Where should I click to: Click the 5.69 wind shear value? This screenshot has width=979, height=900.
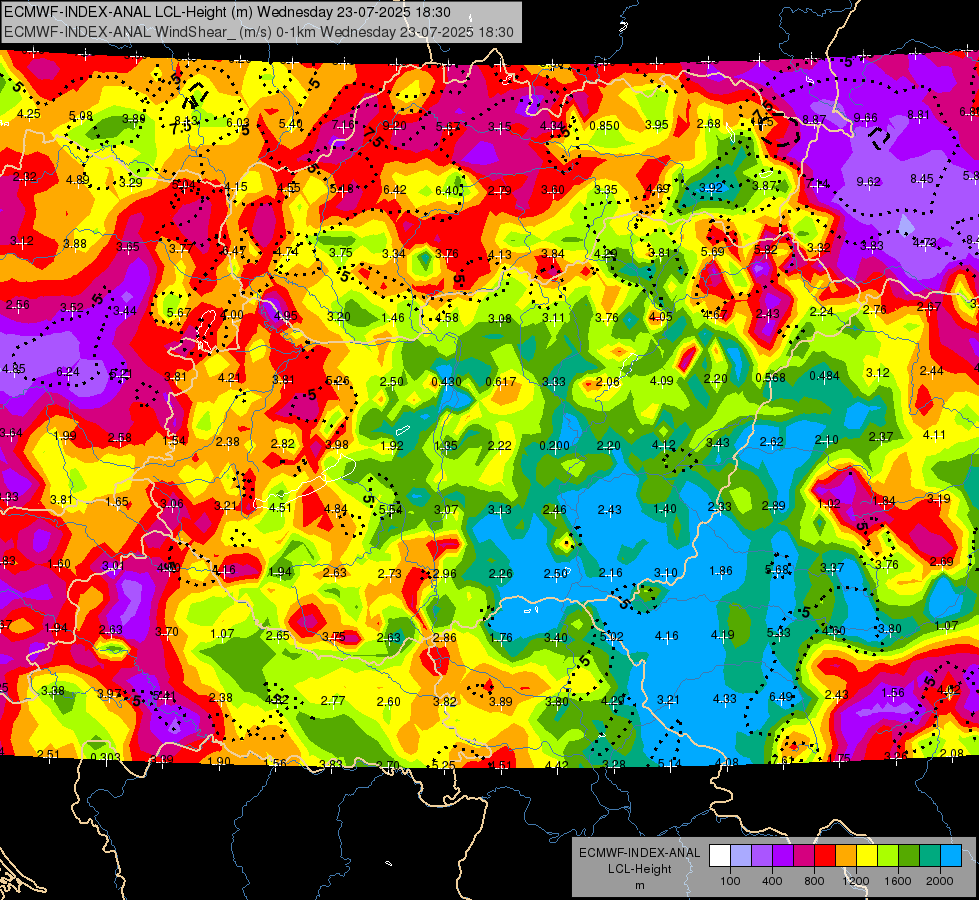point(712,252)
